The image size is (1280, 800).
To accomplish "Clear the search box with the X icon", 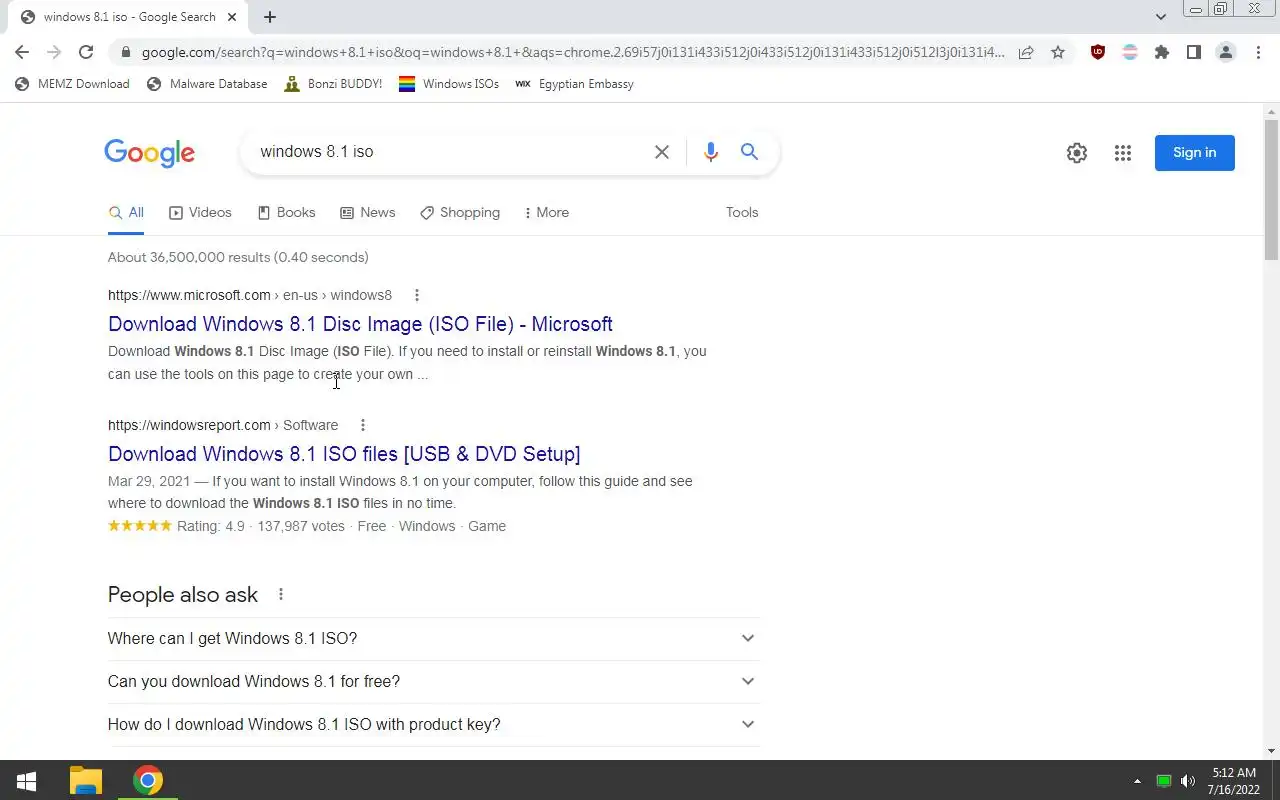I will tap(662, 152).
